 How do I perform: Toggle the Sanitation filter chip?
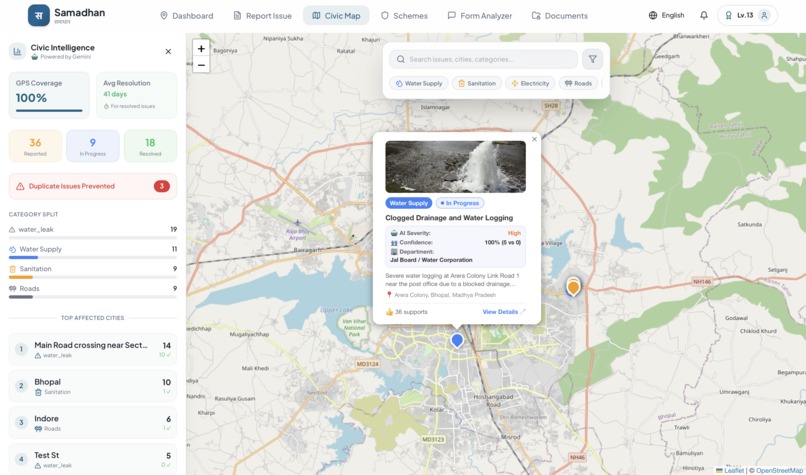tap(477, 83)
